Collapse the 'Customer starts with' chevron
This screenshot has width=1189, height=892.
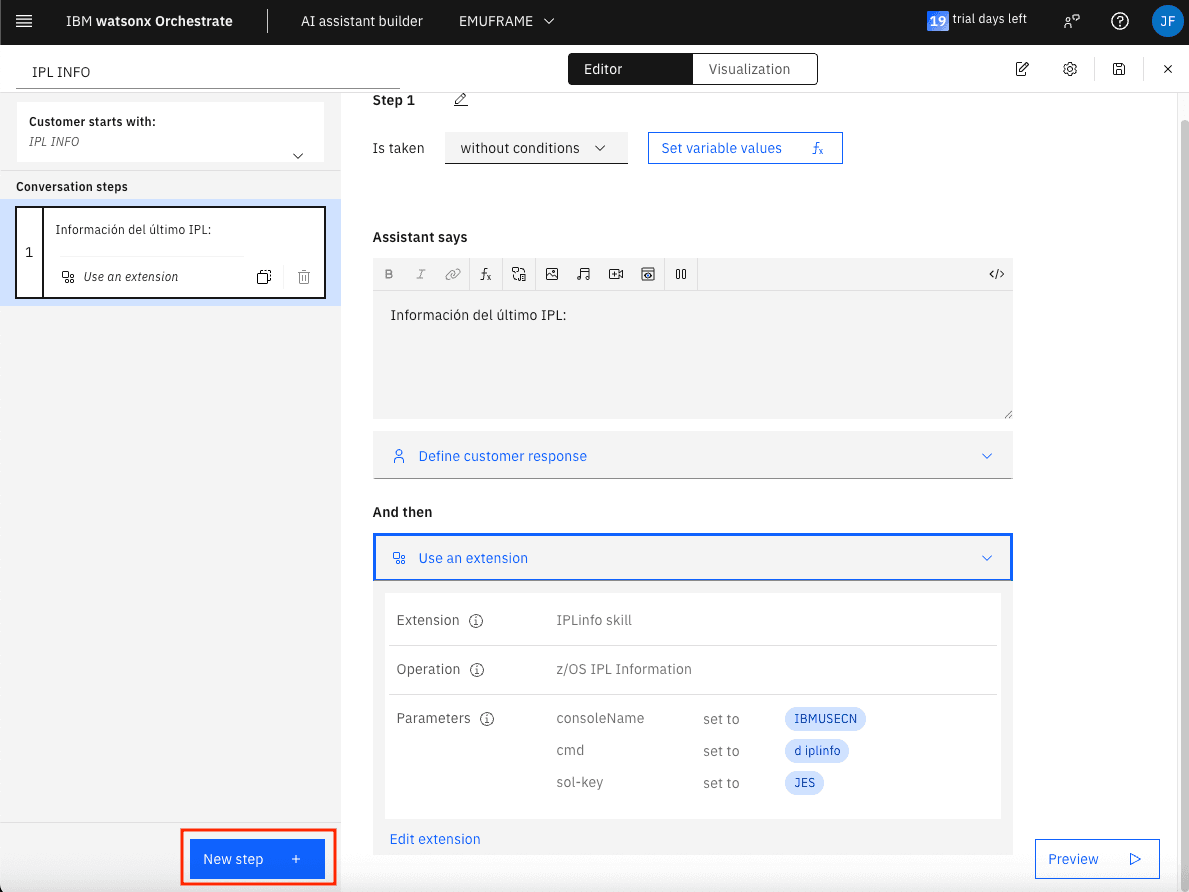pos(297,155)
